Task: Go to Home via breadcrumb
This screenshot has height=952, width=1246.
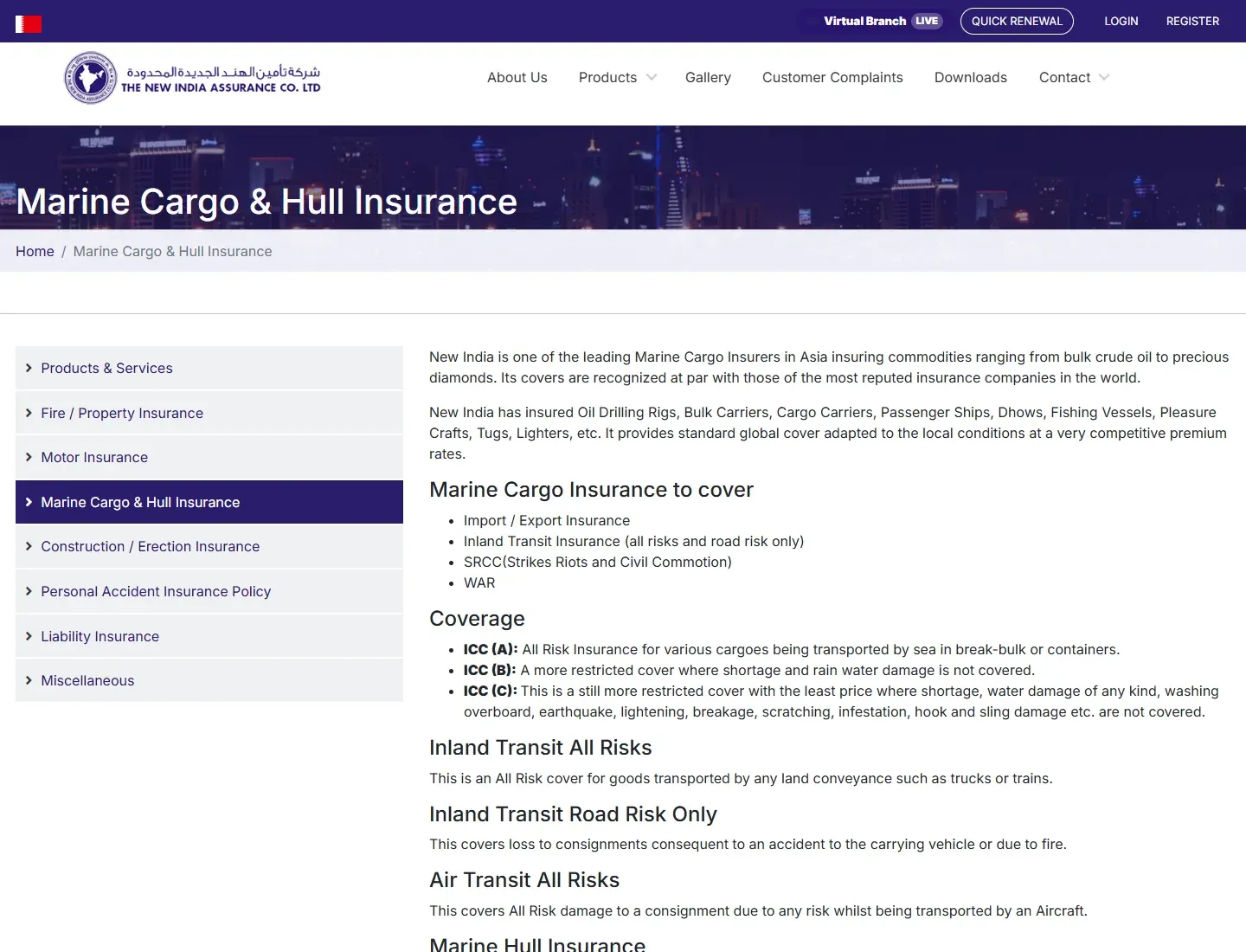Action: [x=35, y=251]
